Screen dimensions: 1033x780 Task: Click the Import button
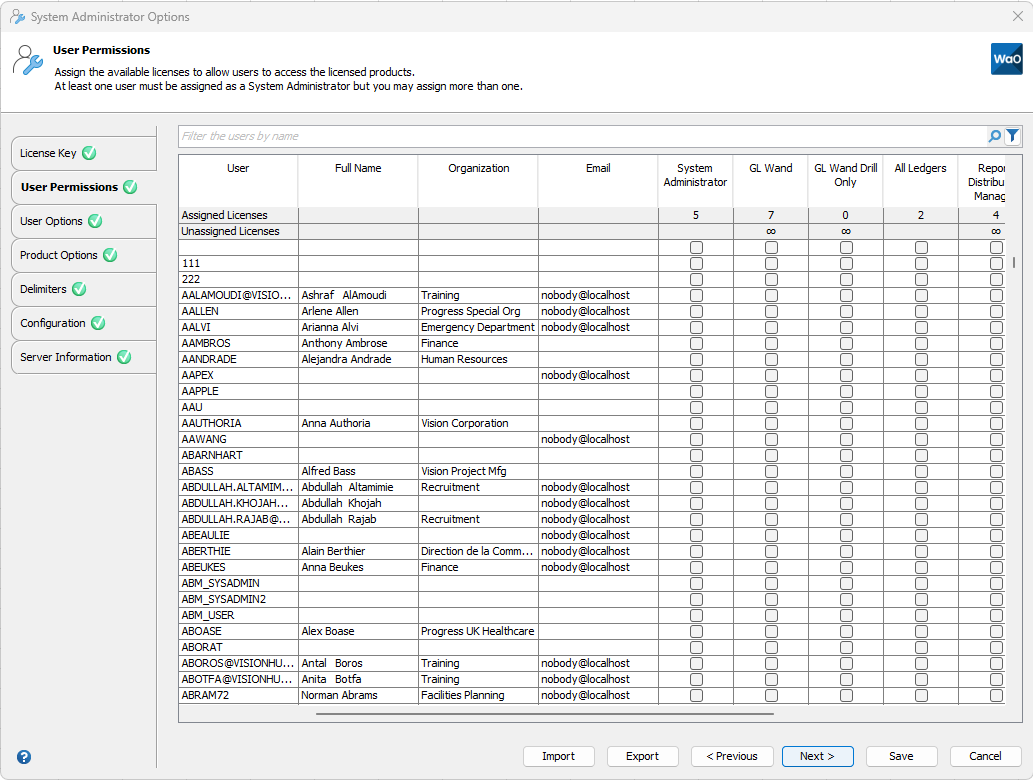coord(558,756)
